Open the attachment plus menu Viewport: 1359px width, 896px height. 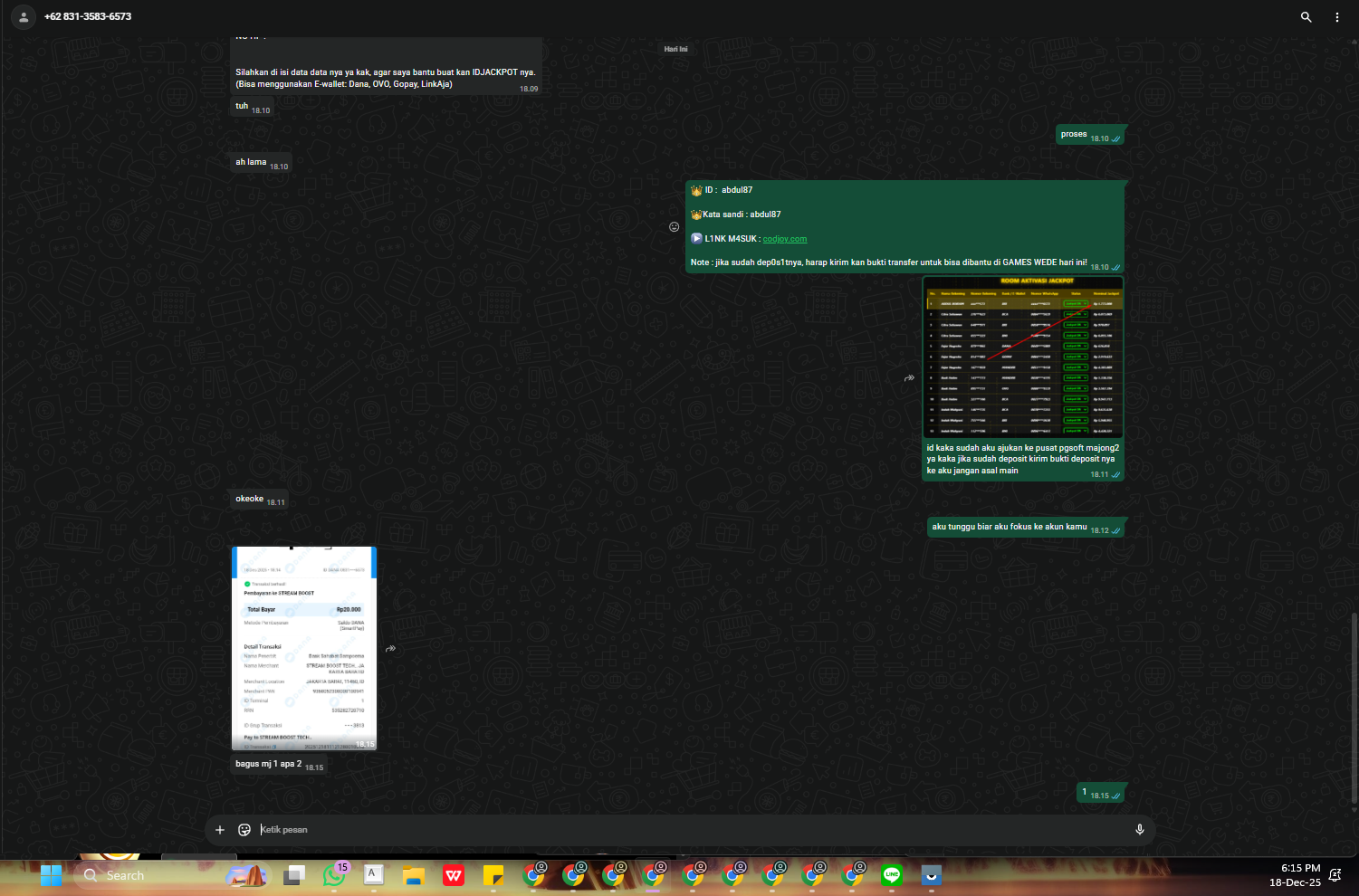pyautogui.click(x=220, y=830)
